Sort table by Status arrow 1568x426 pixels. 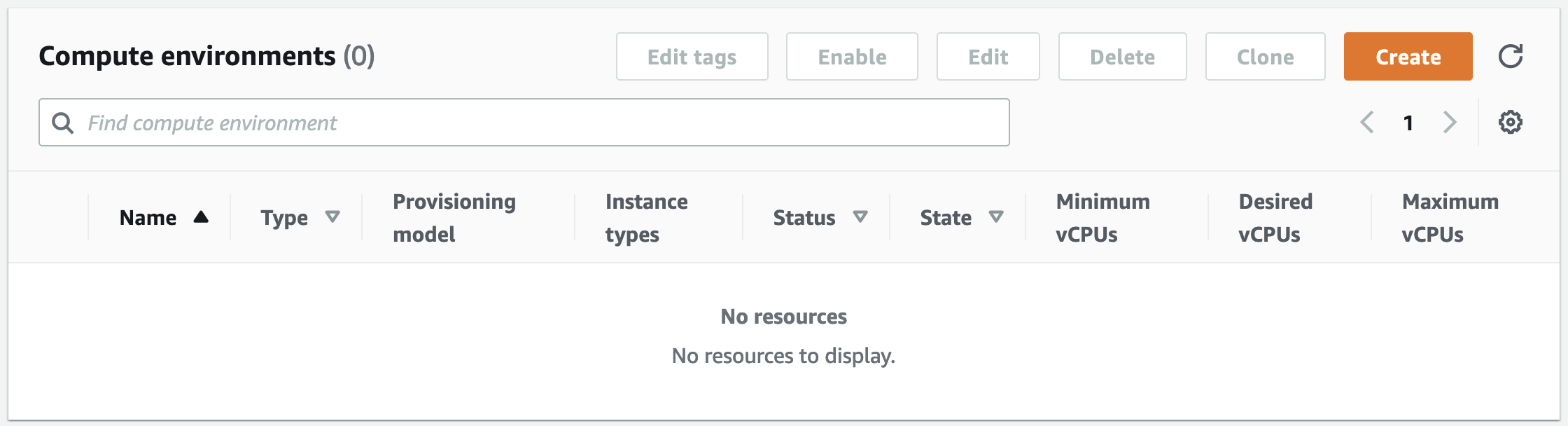point(860,217)
